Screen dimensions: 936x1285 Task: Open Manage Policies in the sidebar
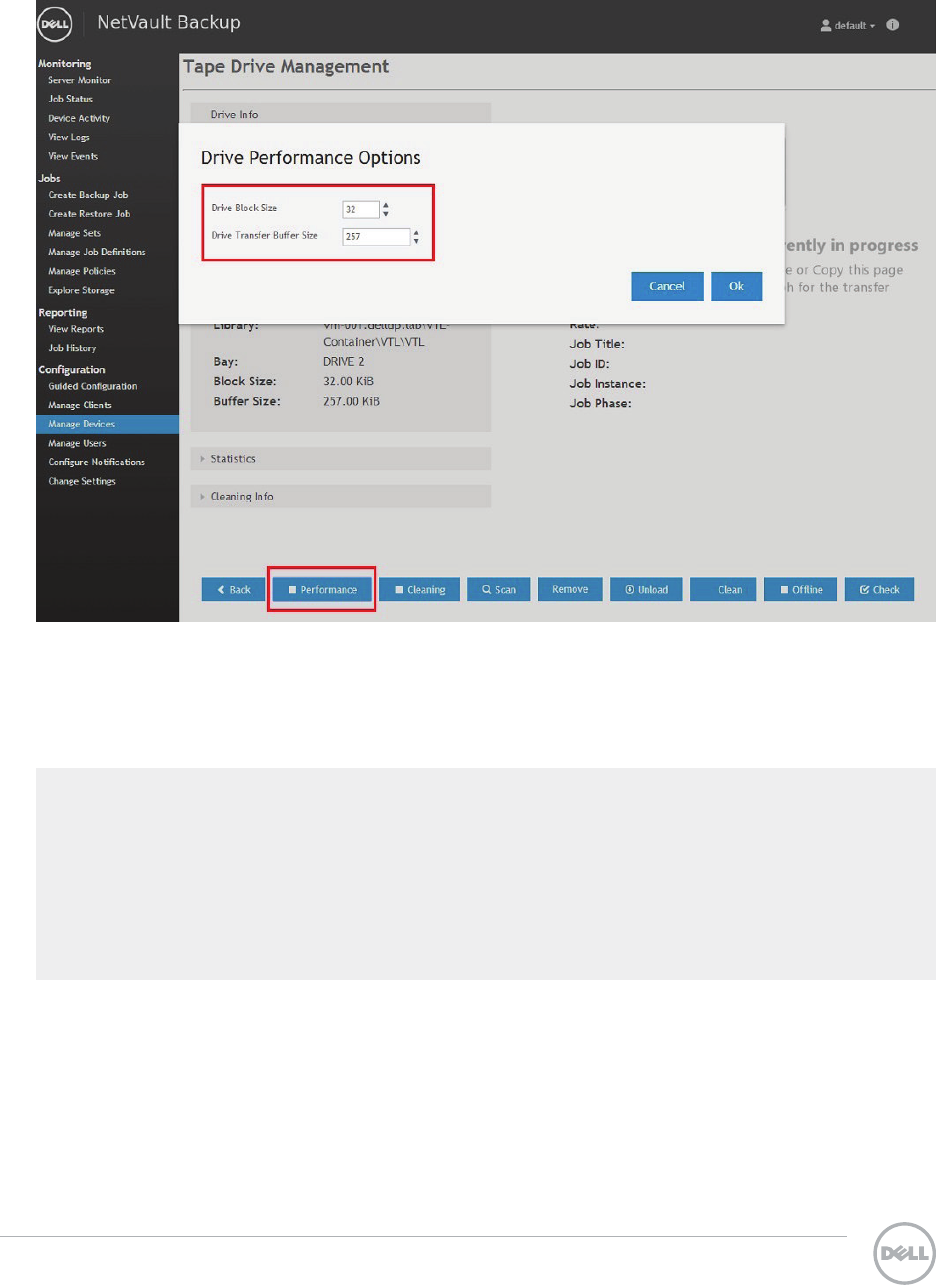pos(82,271)
